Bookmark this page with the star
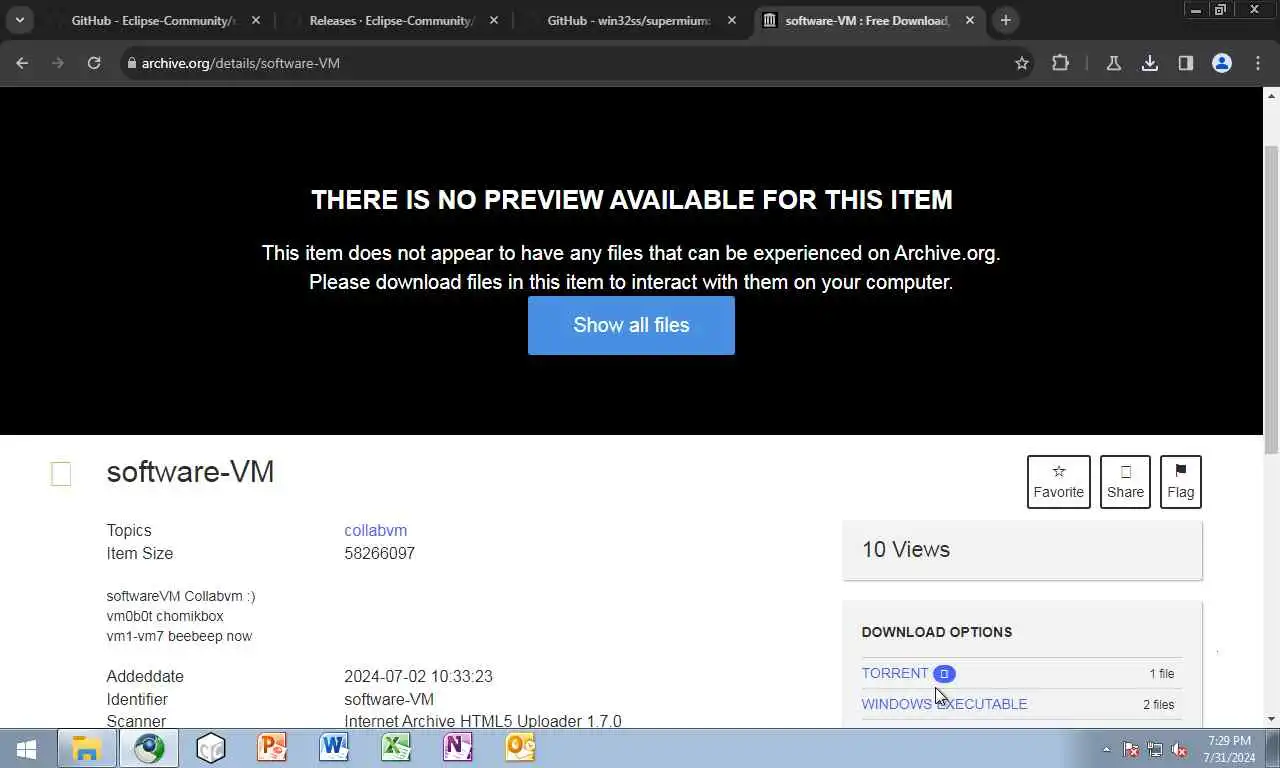 [1021, 63]
